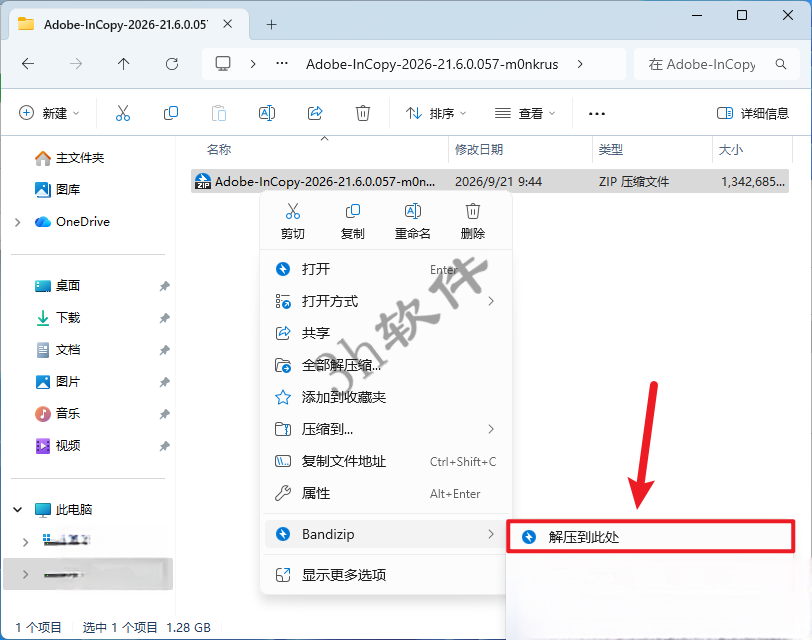Expand the 打开方式 submenu arrow
The height and width of the screenshot is (640, 812).
491,301
